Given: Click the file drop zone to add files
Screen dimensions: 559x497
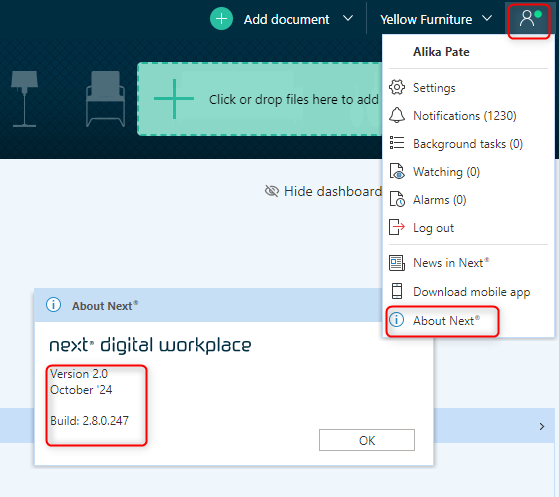Looking at the screenshot, I should click(260, 99).
